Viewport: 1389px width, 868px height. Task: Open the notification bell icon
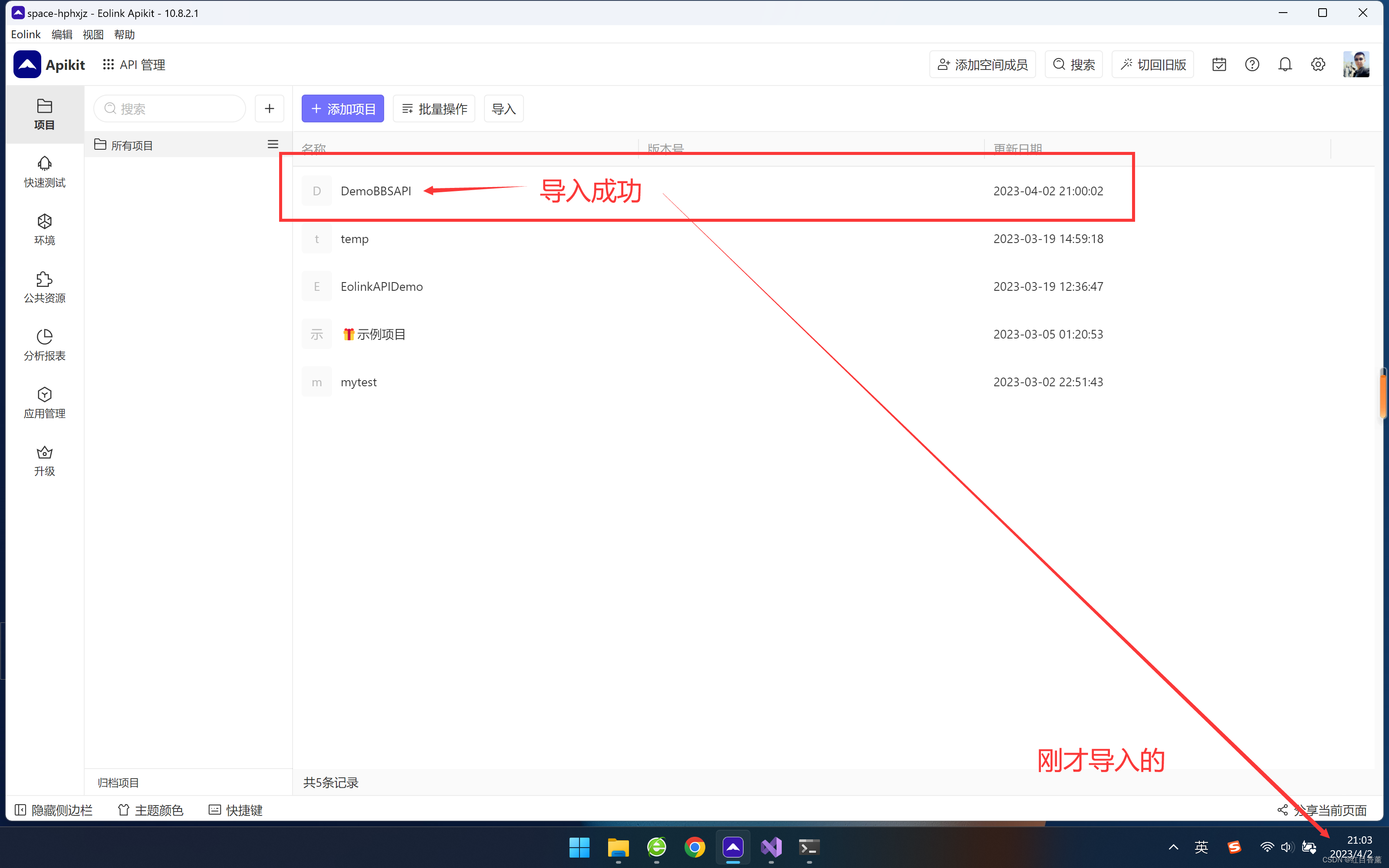[1285, 64]
